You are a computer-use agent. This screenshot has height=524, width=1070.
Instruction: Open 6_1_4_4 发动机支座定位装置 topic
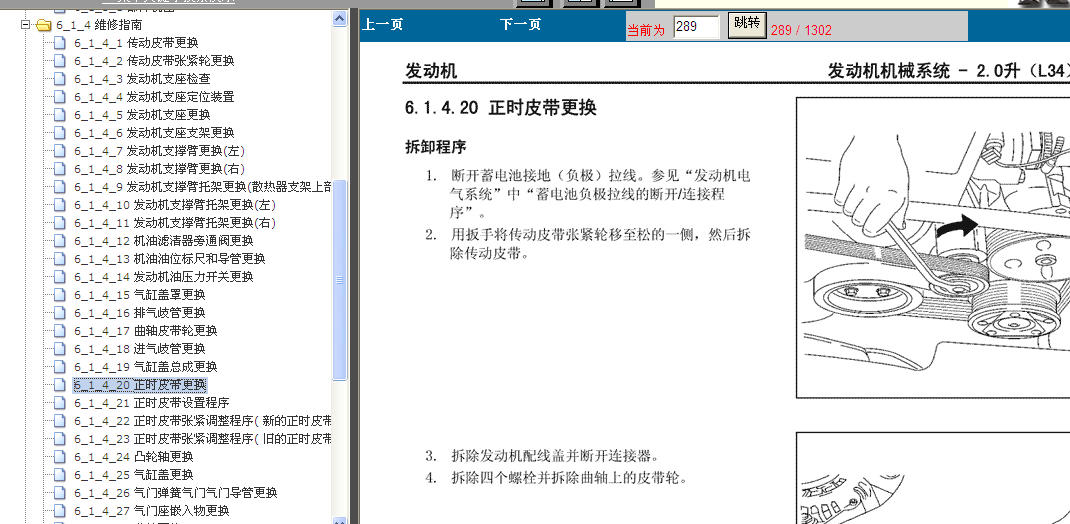coord(154,97)
